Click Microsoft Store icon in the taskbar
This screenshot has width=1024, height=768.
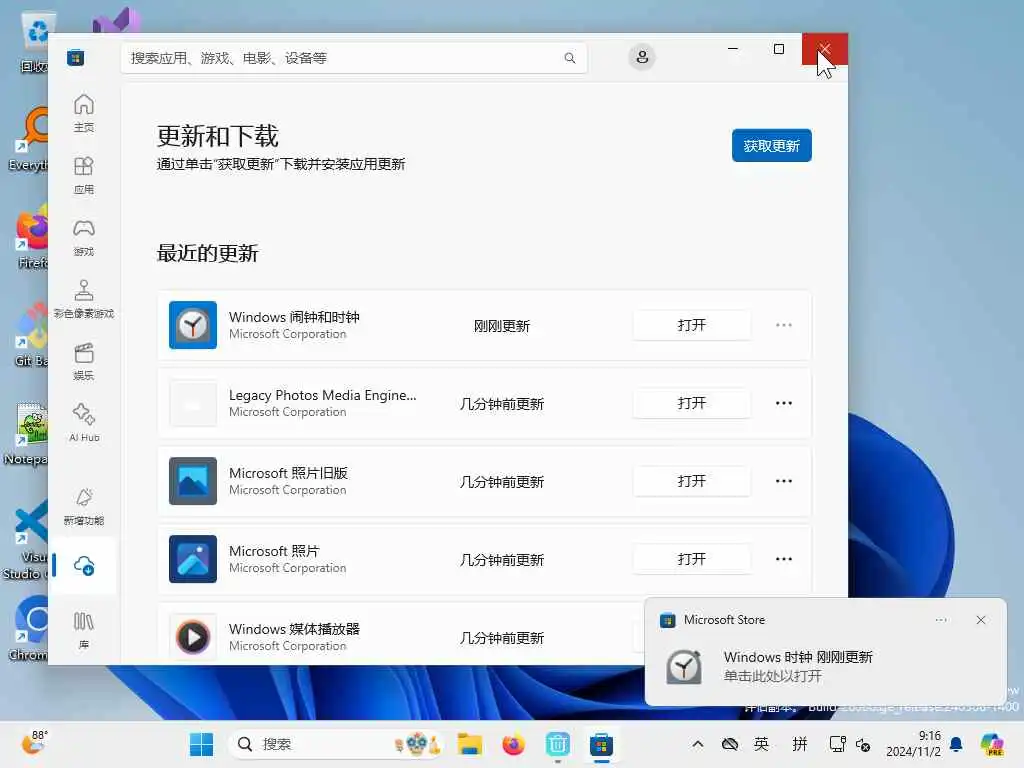(x=601, y=744)
